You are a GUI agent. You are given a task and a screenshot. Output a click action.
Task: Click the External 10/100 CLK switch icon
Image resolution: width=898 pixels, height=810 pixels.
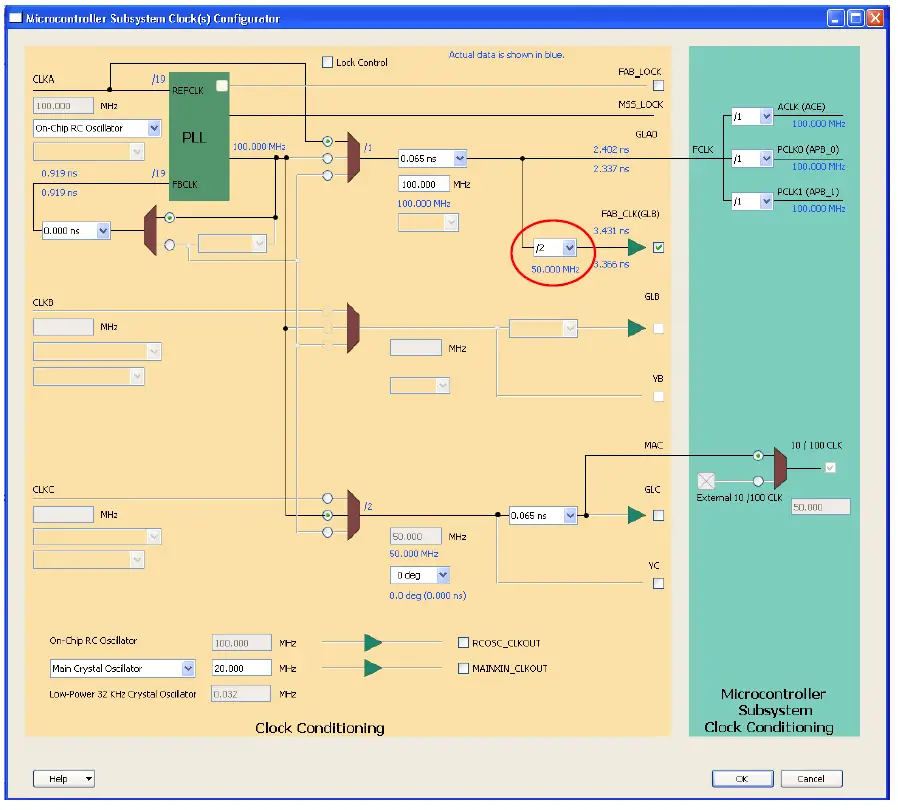point(706,480)
